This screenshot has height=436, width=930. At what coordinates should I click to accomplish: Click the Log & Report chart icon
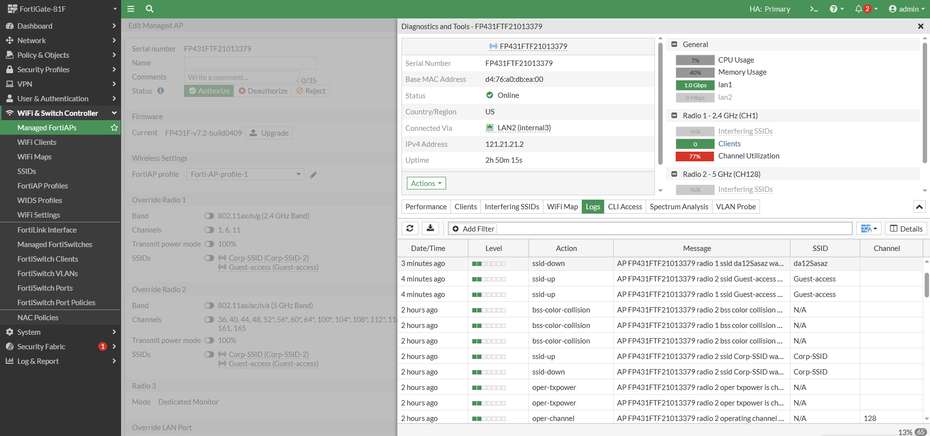point(9,361)
